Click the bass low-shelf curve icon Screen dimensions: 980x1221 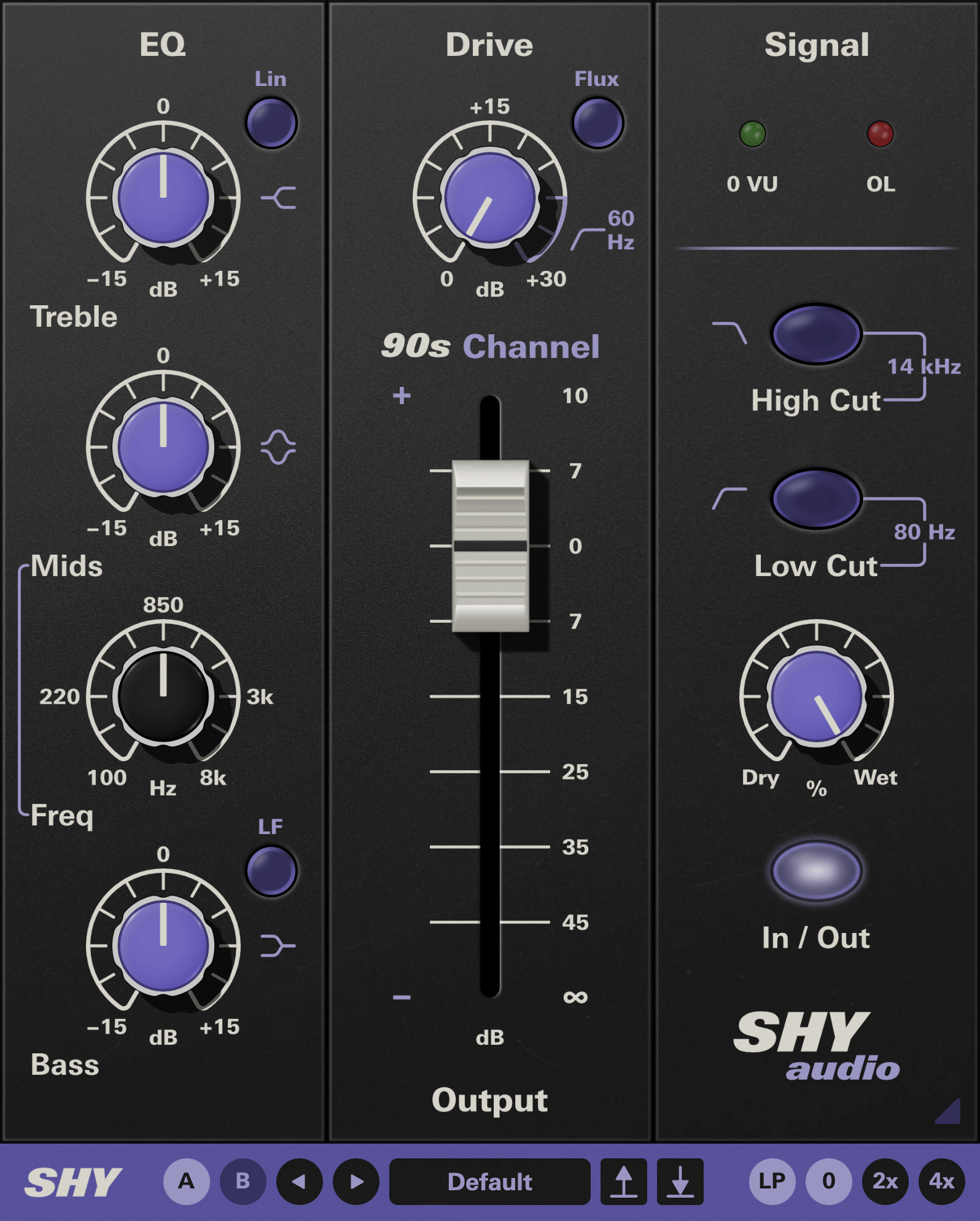coord(278,946)
